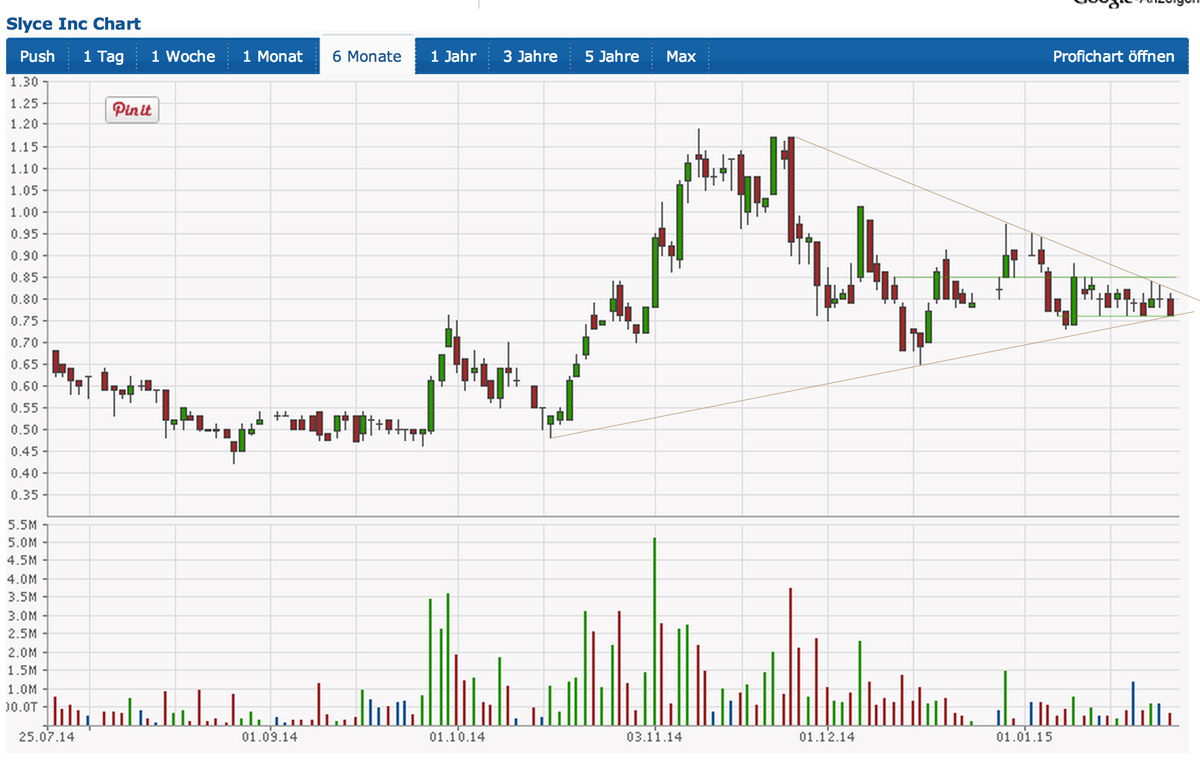Click the 25.07.14 start date label
1200x771 pixels.
pos(48,738)
